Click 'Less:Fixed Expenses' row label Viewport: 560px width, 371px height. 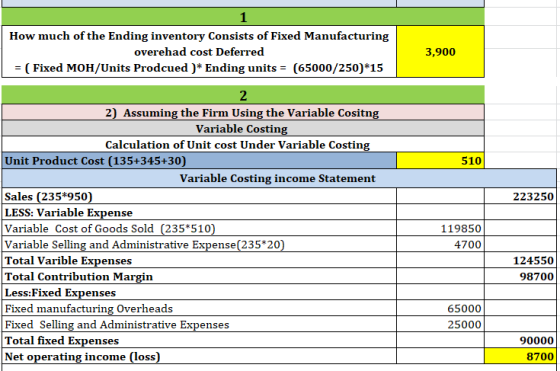click(199, 292)
